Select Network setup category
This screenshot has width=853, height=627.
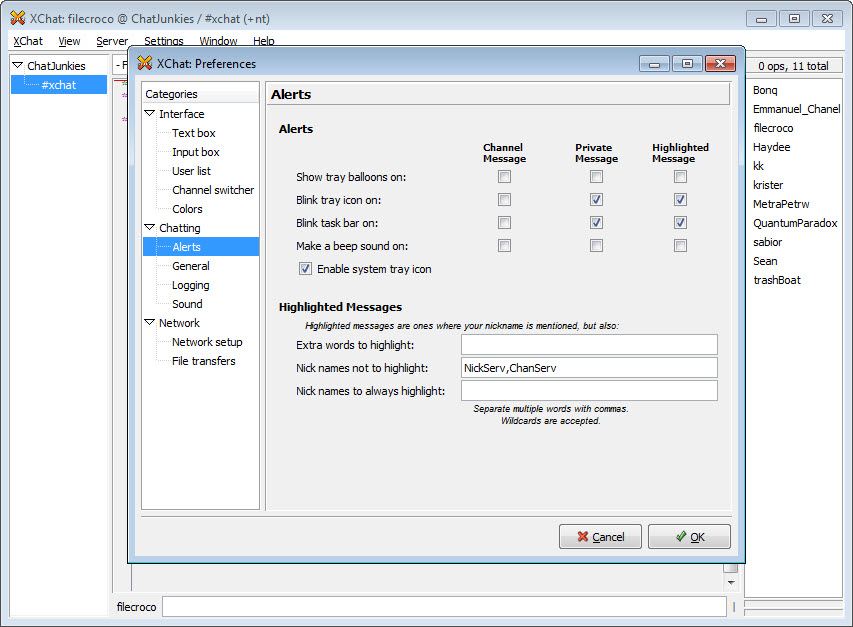click(x=207, y=342)
